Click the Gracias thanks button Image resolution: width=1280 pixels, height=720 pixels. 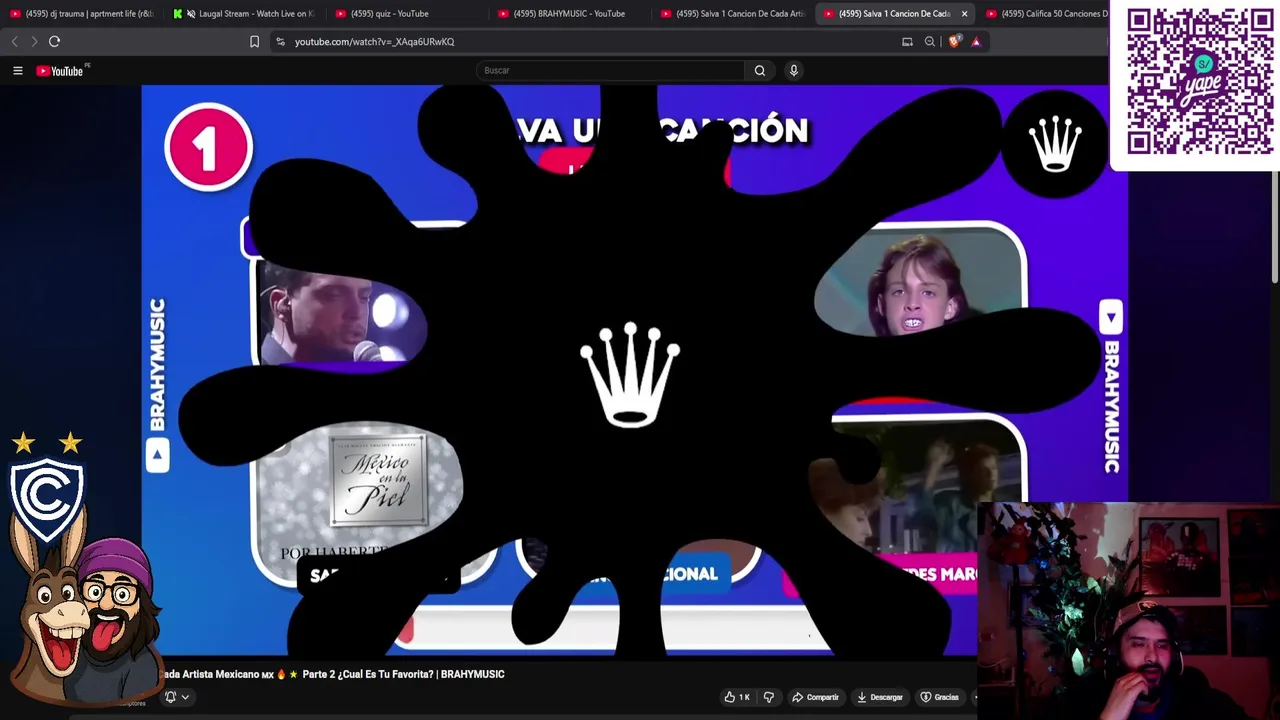coord(940,697)
